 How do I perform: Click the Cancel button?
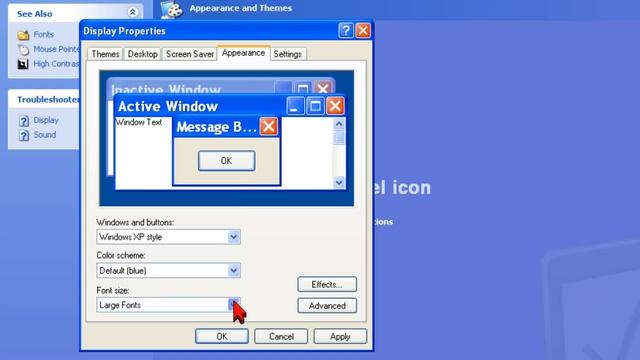point(281,336)
